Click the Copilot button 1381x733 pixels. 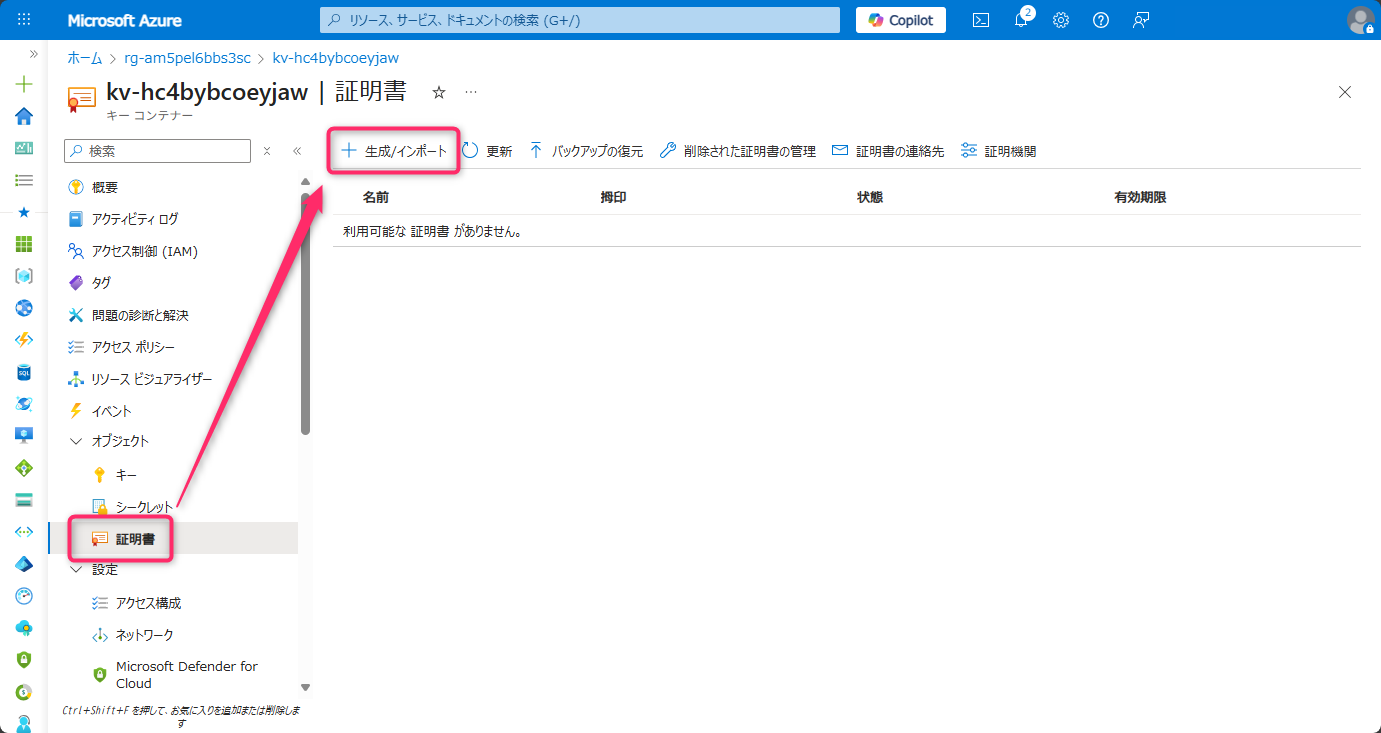(900, 20)
